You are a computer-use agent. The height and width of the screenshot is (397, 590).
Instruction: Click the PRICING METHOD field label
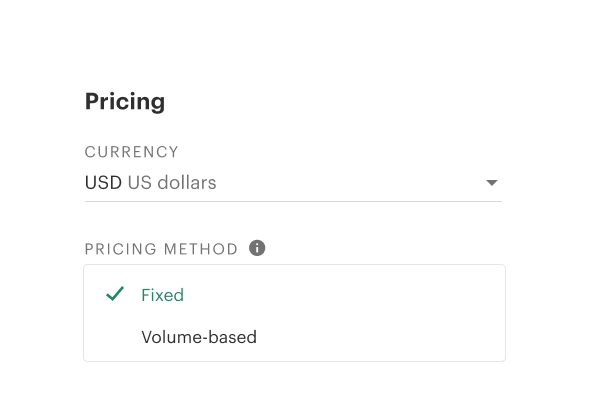click(x=161, y=249)
